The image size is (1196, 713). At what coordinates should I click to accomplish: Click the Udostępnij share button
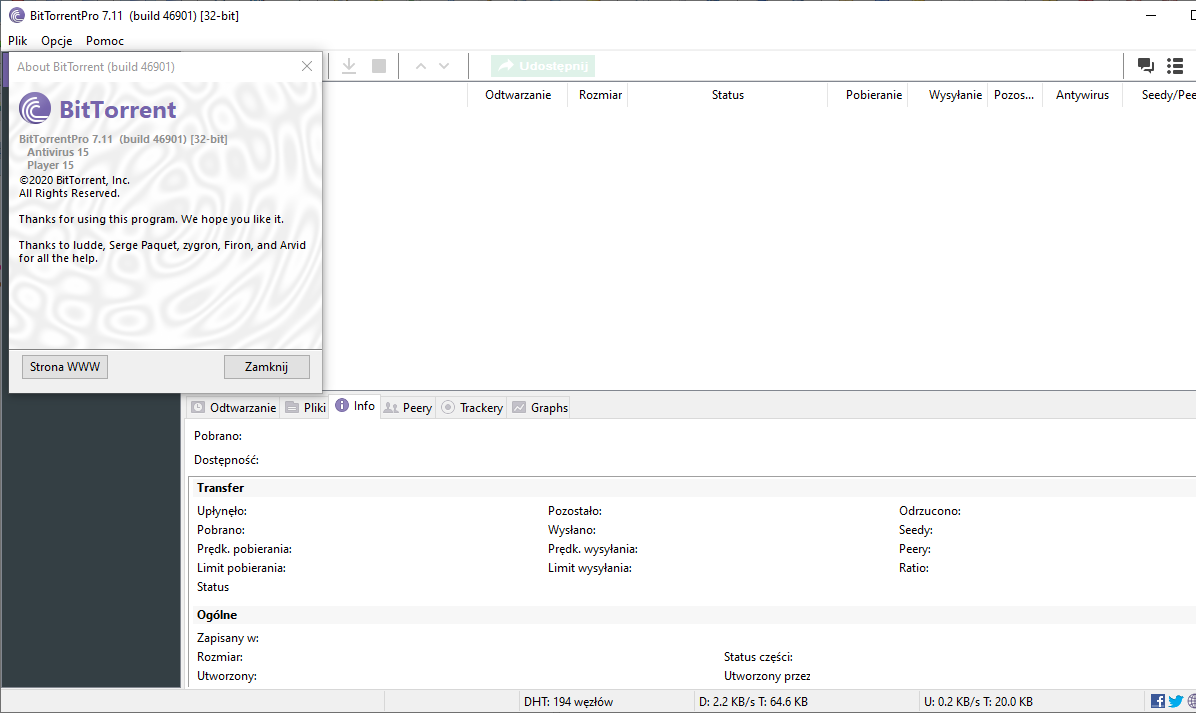(543, 66)
